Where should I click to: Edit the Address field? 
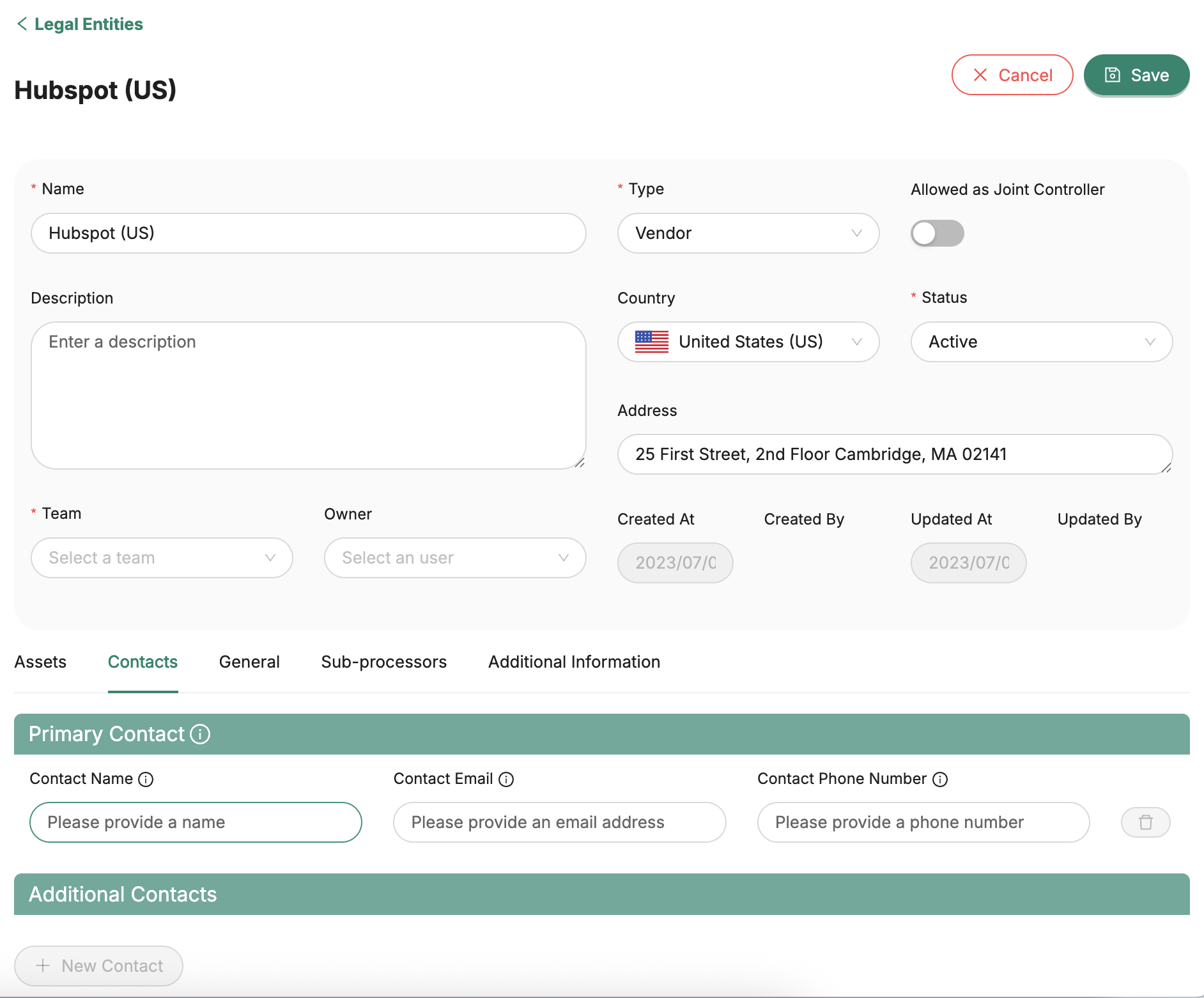pyautogui.click(x=895, y=454)
